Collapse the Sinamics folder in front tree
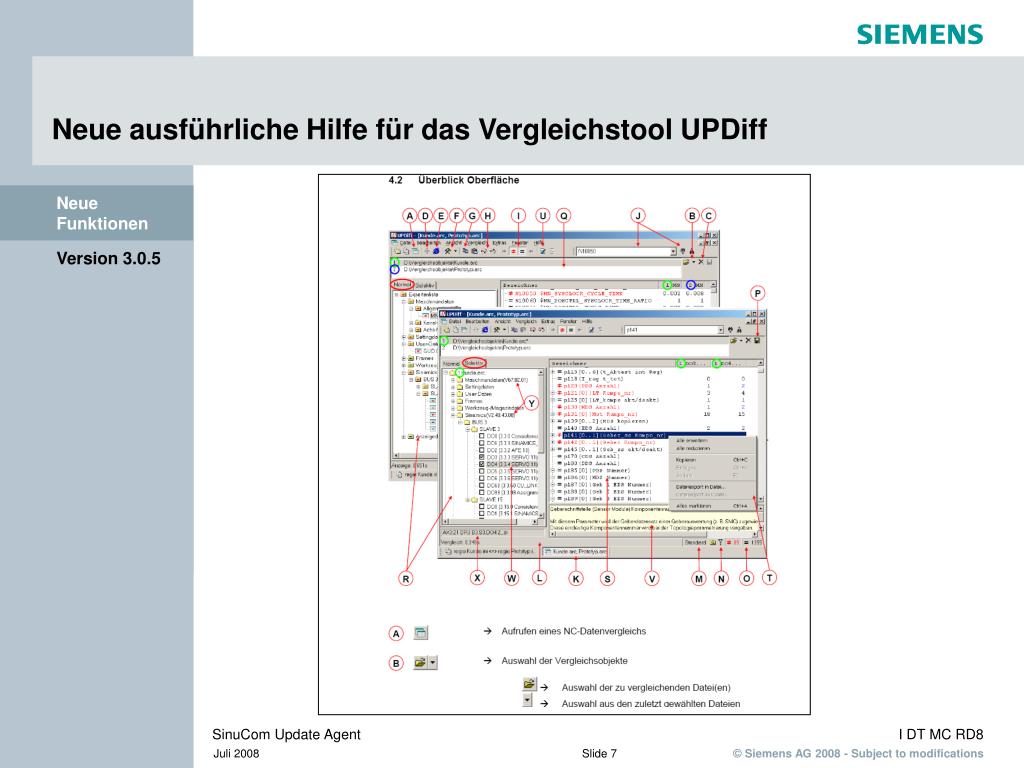Viewport: 1024px width, 768px height. tap(453, 415)
